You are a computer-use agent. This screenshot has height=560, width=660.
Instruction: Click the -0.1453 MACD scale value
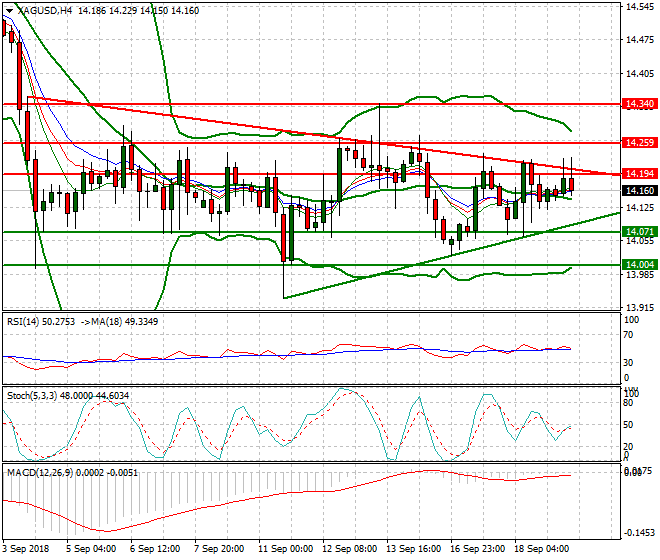[x=639, y=533]
